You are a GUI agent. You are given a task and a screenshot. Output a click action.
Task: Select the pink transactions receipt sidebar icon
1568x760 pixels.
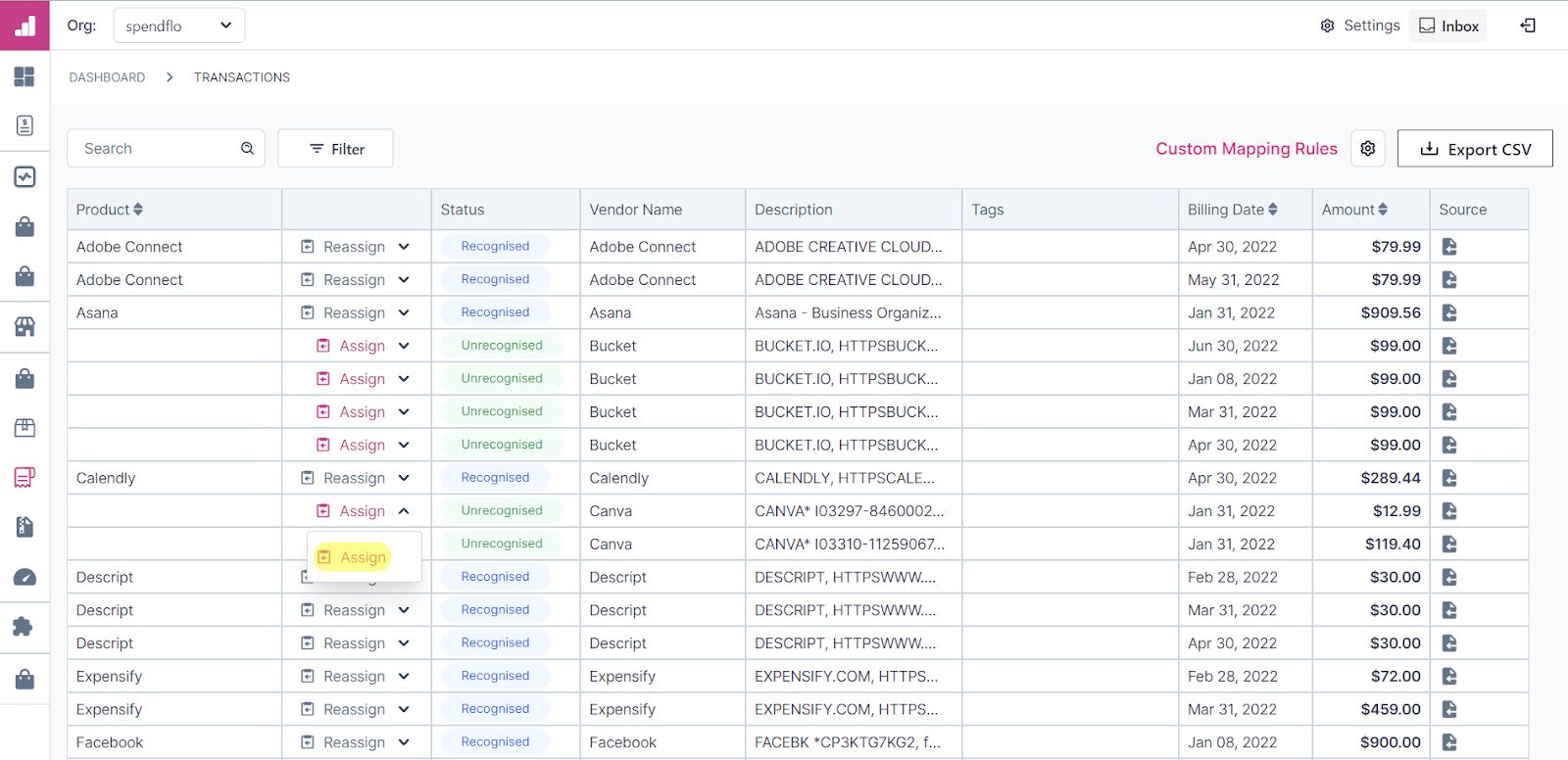(24, 477)
